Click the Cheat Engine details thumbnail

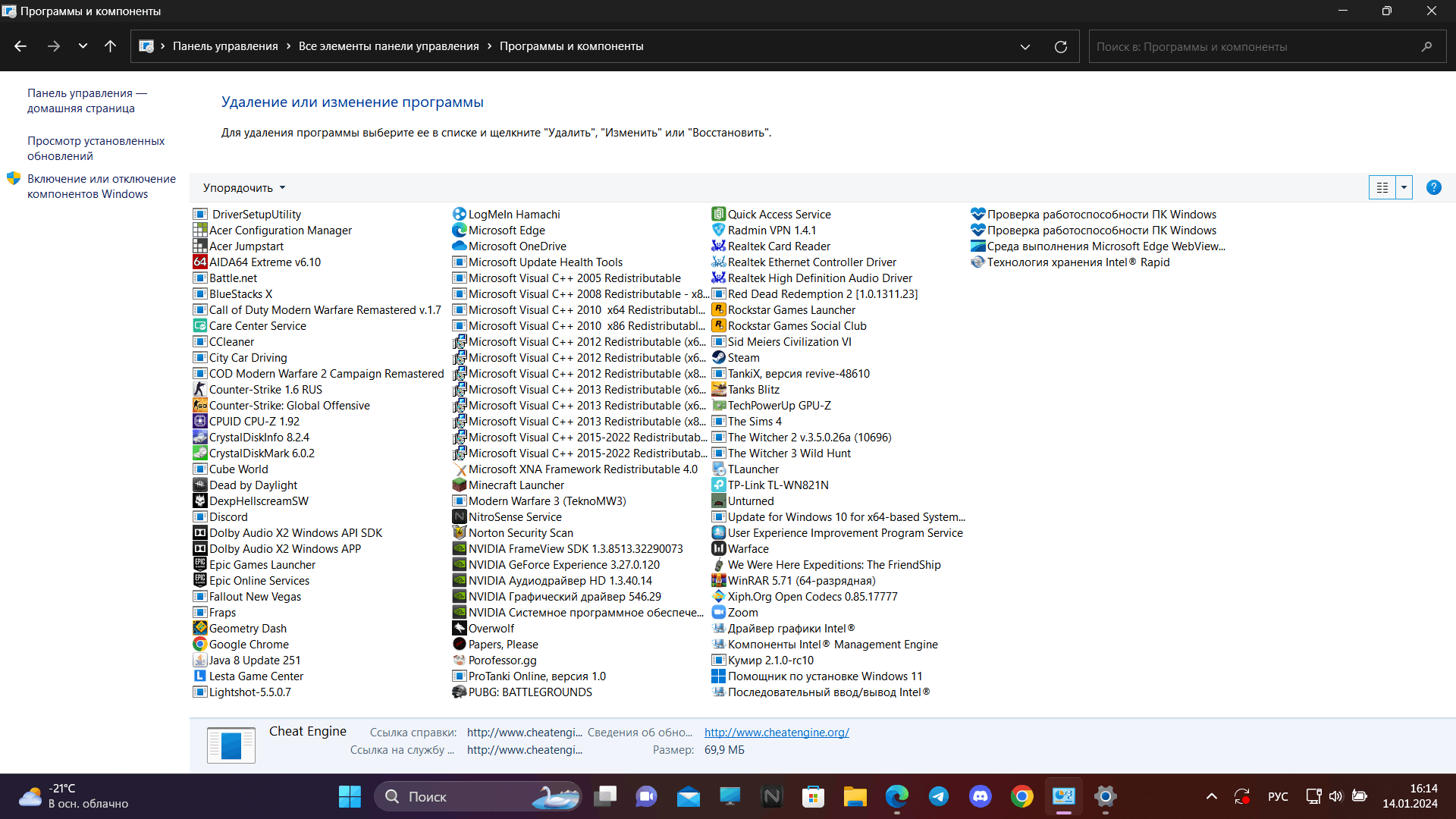click(x=231, y=744)
